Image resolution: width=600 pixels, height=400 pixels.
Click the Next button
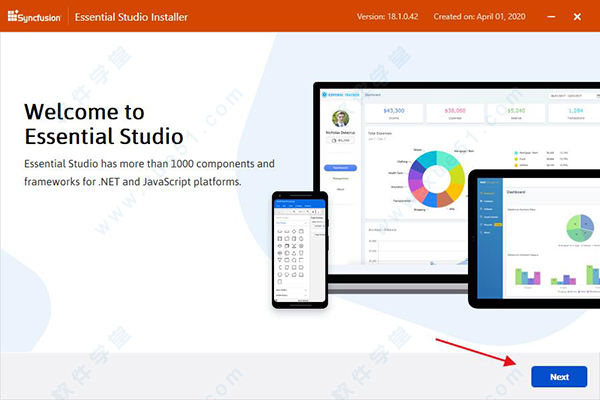pyautogui.click(x=559, y=377)
